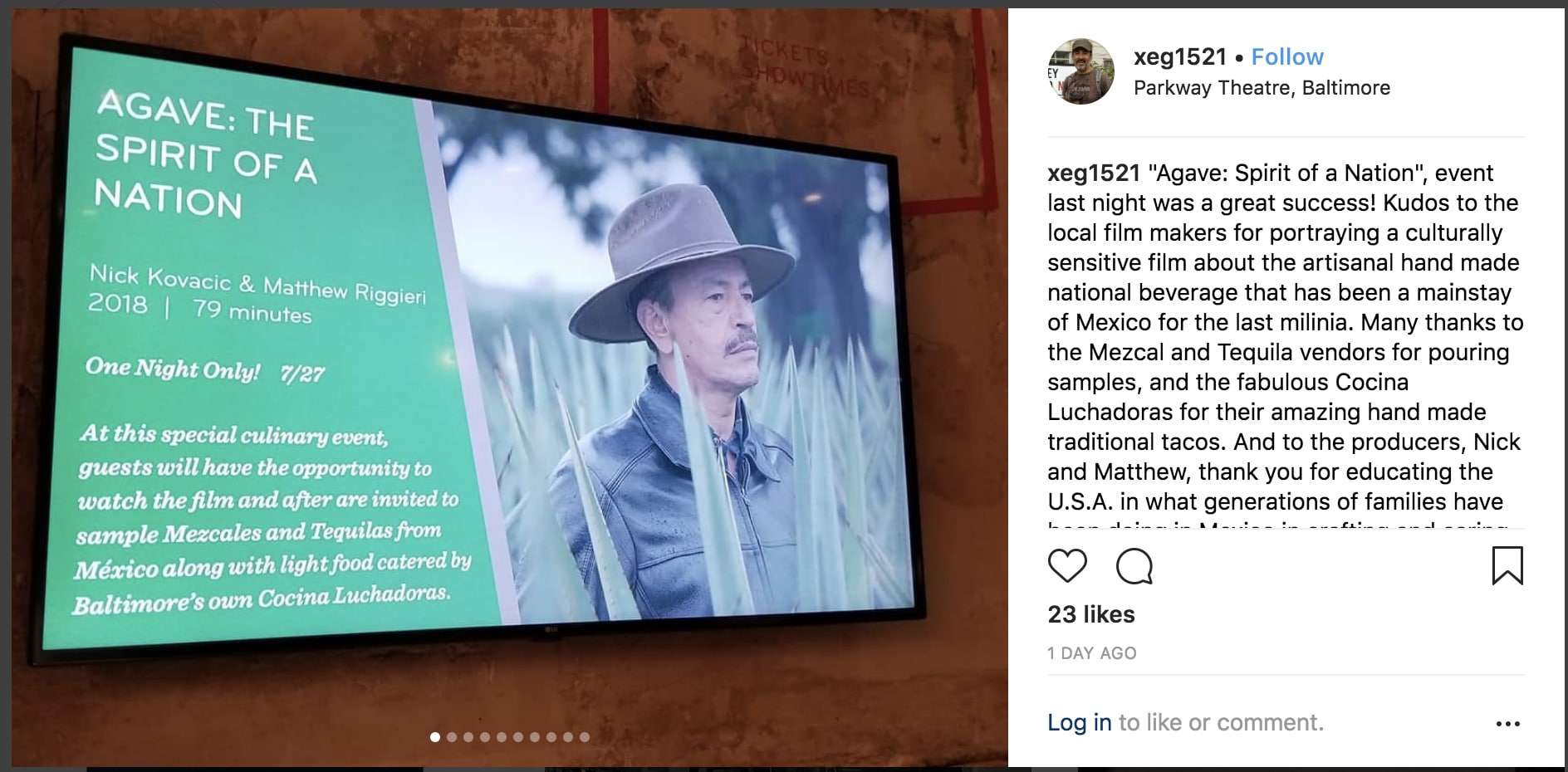Open comments via speech bubble icon
The image size is (1568, 772).
1134,566
